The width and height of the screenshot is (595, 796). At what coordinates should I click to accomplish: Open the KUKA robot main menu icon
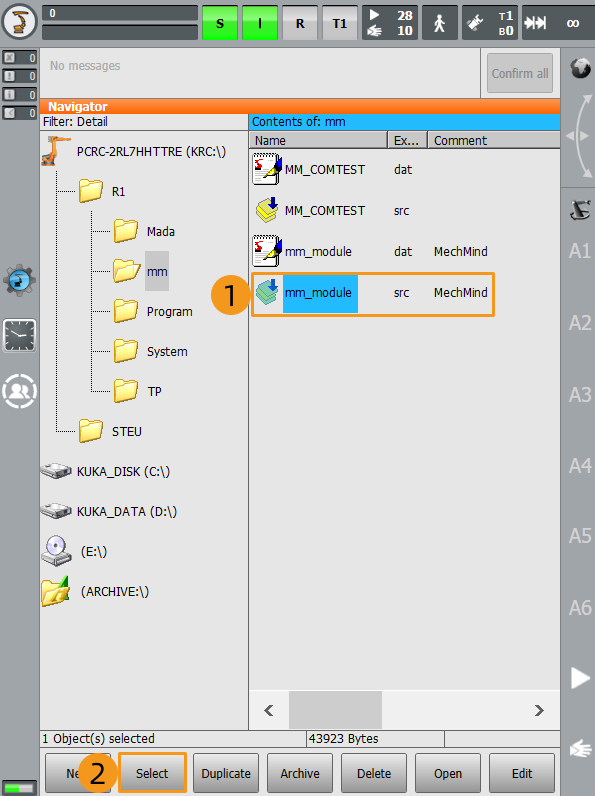[x=19, y=22]
